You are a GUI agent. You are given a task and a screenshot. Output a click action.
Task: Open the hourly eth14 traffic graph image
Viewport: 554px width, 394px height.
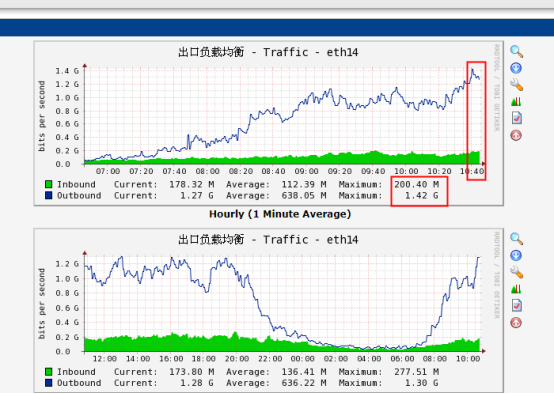[269, 123]
